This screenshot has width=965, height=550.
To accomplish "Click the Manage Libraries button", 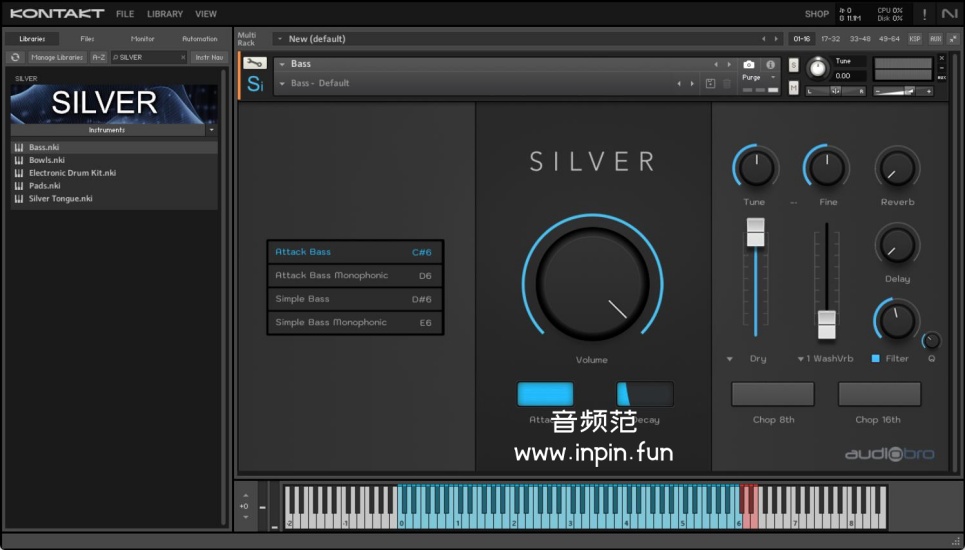I will [x=56, y=57].
